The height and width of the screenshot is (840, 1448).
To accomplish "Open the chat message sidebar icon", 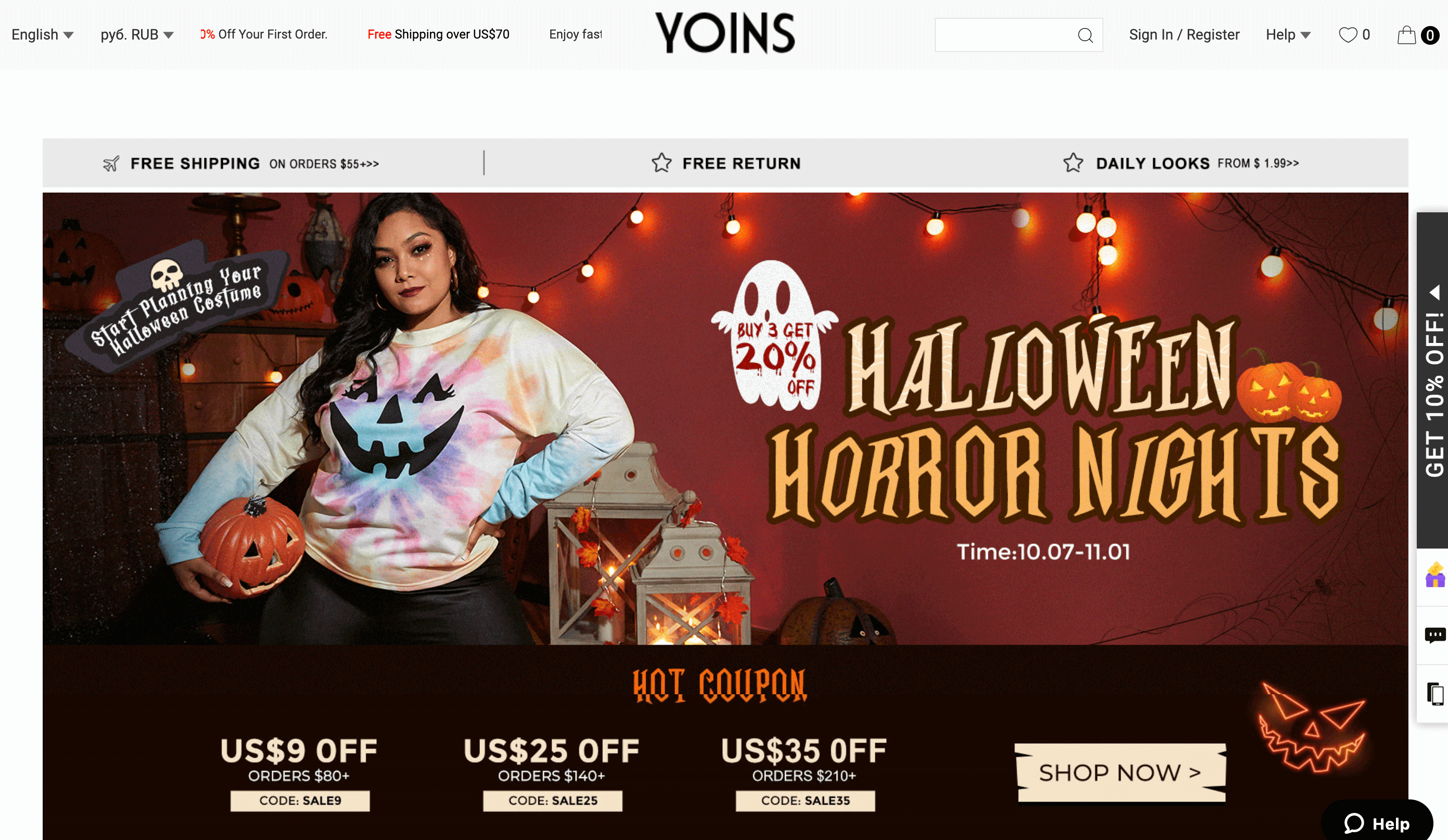I will click(x=1435, y=635).
